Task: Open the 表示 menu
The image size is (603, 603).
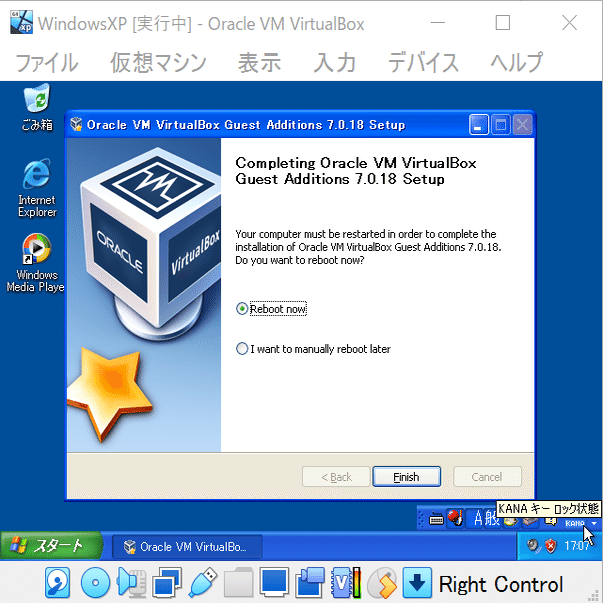Action: click(x=260, y=63)
